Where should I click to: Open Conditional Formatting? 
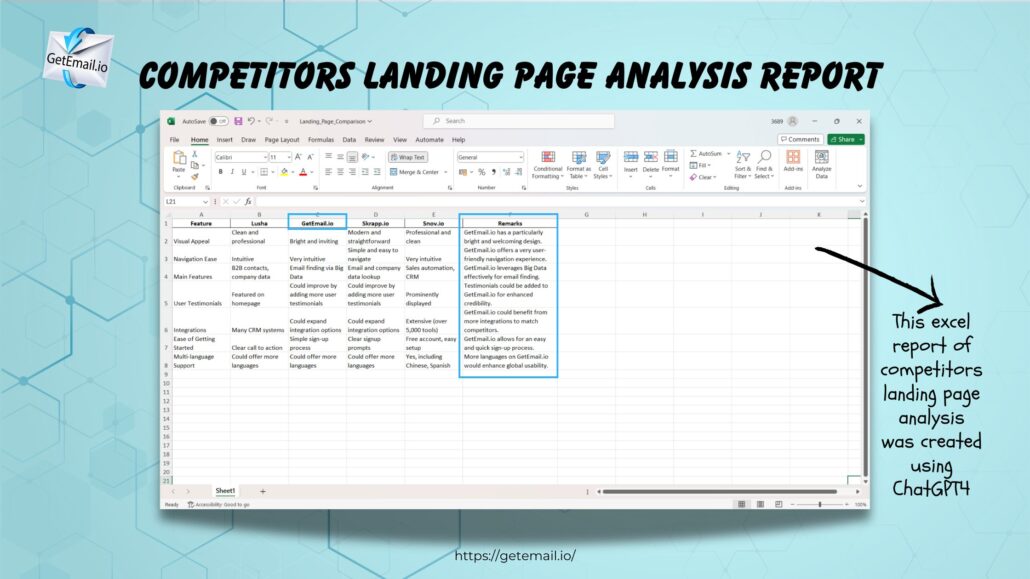[x=546, y=165]
